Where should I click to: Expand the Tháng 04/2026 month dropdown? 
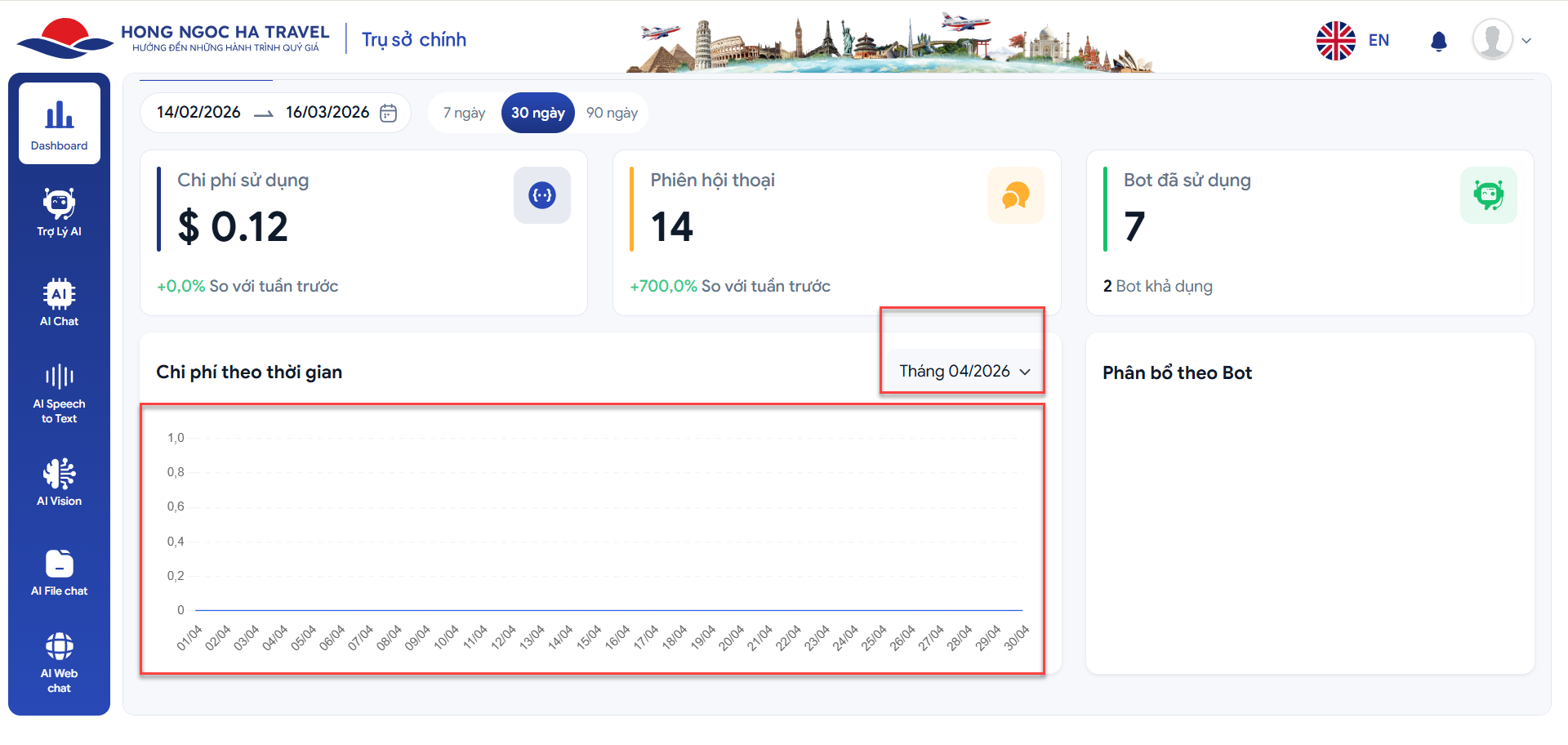[x=964, y=372]
